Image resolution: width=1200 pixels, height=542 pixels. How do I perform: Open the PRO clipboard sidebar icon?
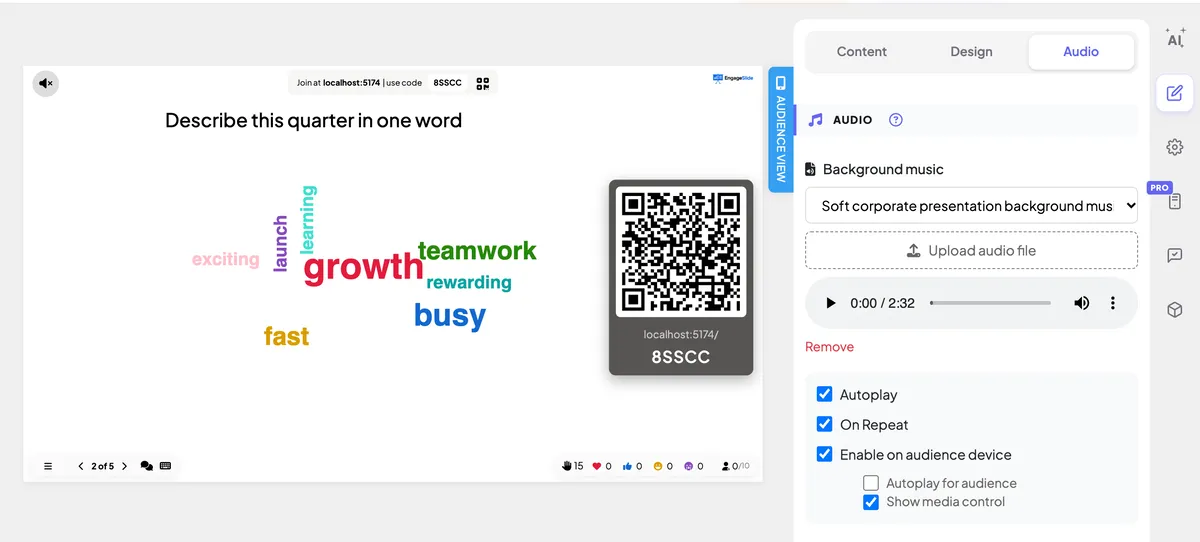coord(1175,201)
